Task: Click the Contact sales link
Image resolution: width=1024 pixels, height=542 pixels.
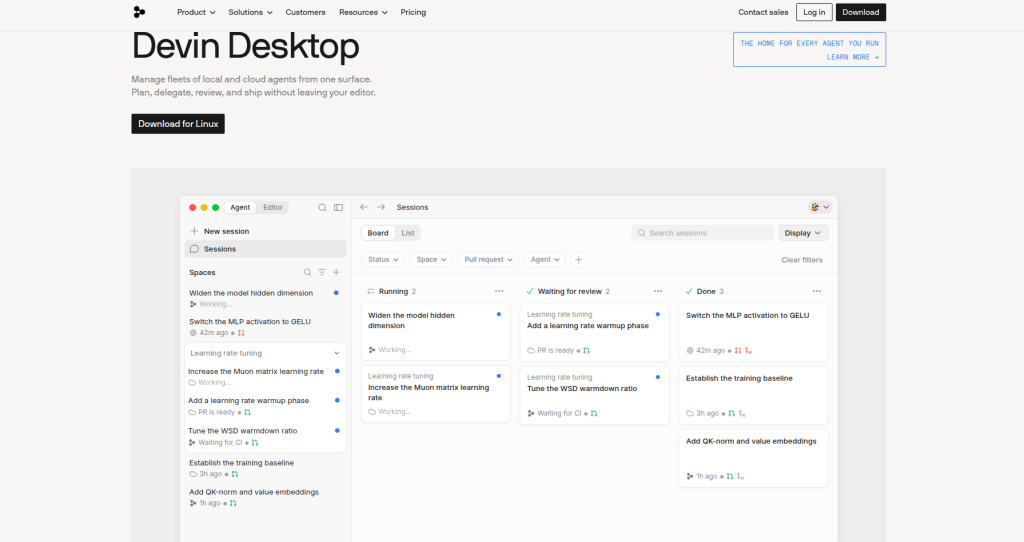Action: pos(763,12)
